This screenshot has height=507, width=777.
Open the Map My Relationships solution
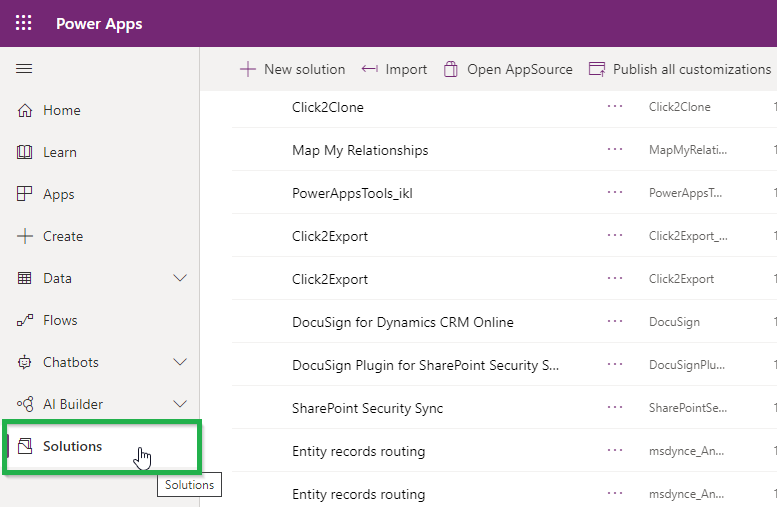tap(360, 150)
